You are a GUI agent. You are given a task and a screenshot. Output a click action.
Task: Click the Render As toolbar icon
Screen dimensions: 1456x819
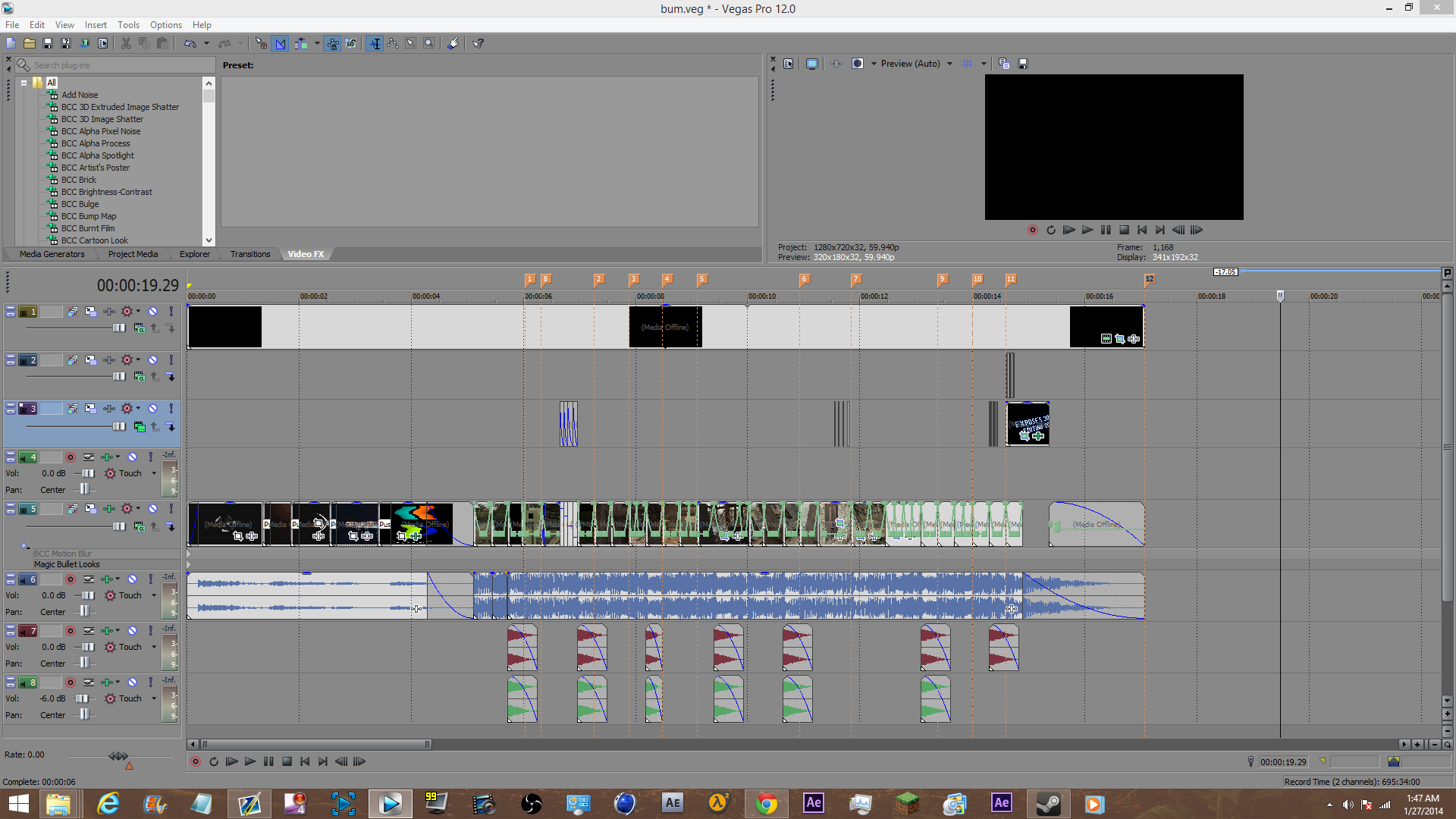point(84,43)
